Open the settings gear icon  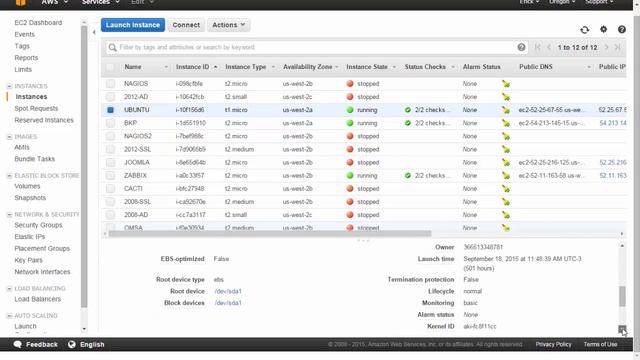click(603, 29)
